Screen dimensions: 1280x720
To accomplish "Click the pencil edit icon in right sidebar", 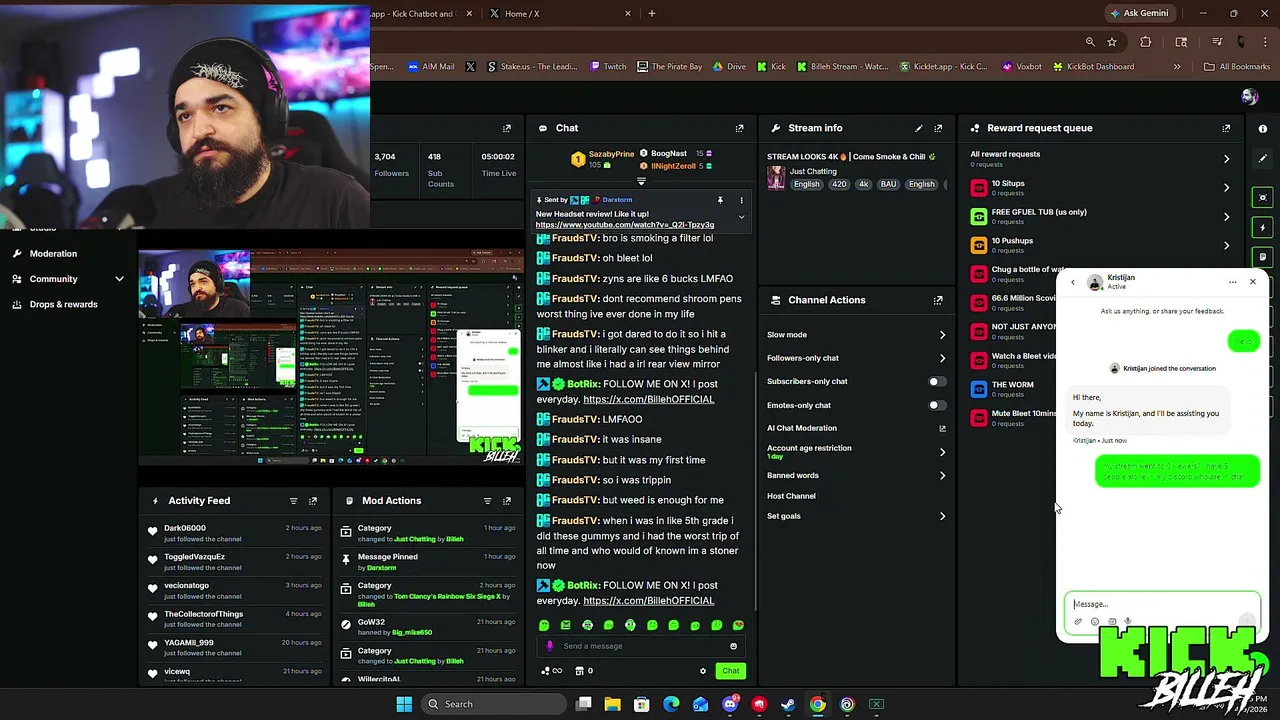I will pyautogui.click(x=1263, y=158).
